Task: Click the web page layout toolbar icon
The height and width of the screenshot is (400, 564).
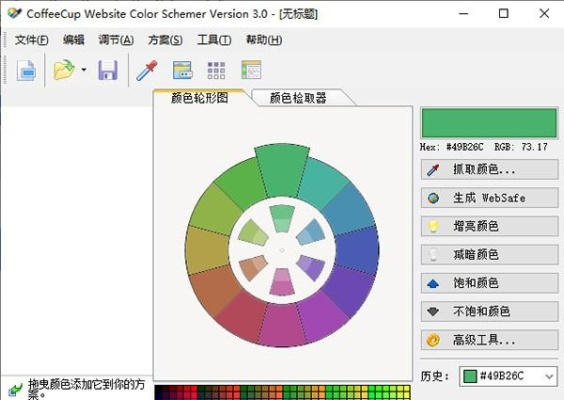Action: pos(251,70)
